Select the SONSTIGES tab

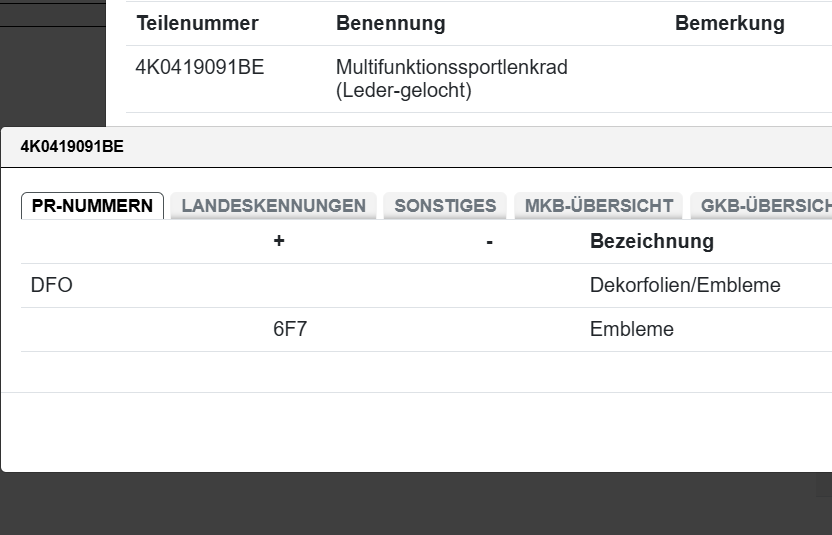tap(445, 206)
